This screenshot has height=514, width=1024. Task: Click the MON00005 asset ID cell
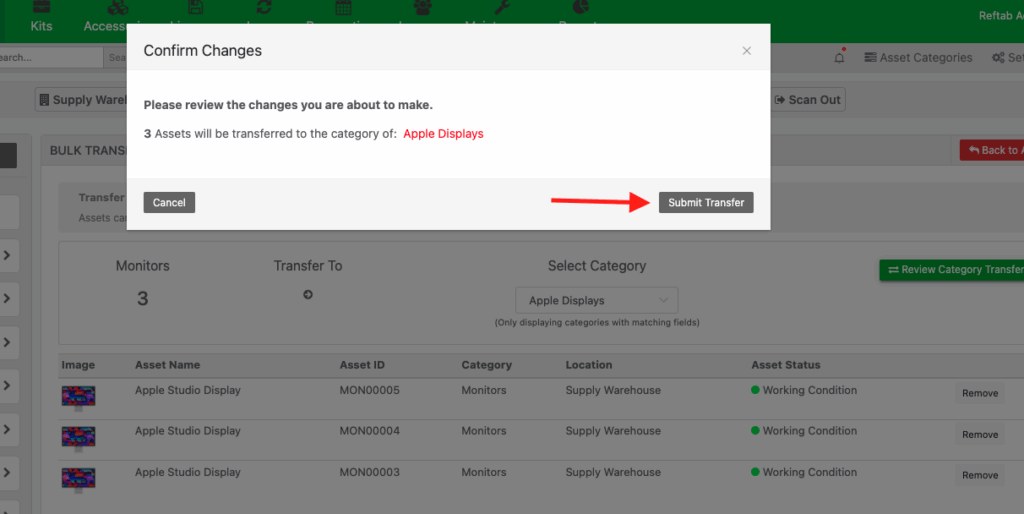370,390
